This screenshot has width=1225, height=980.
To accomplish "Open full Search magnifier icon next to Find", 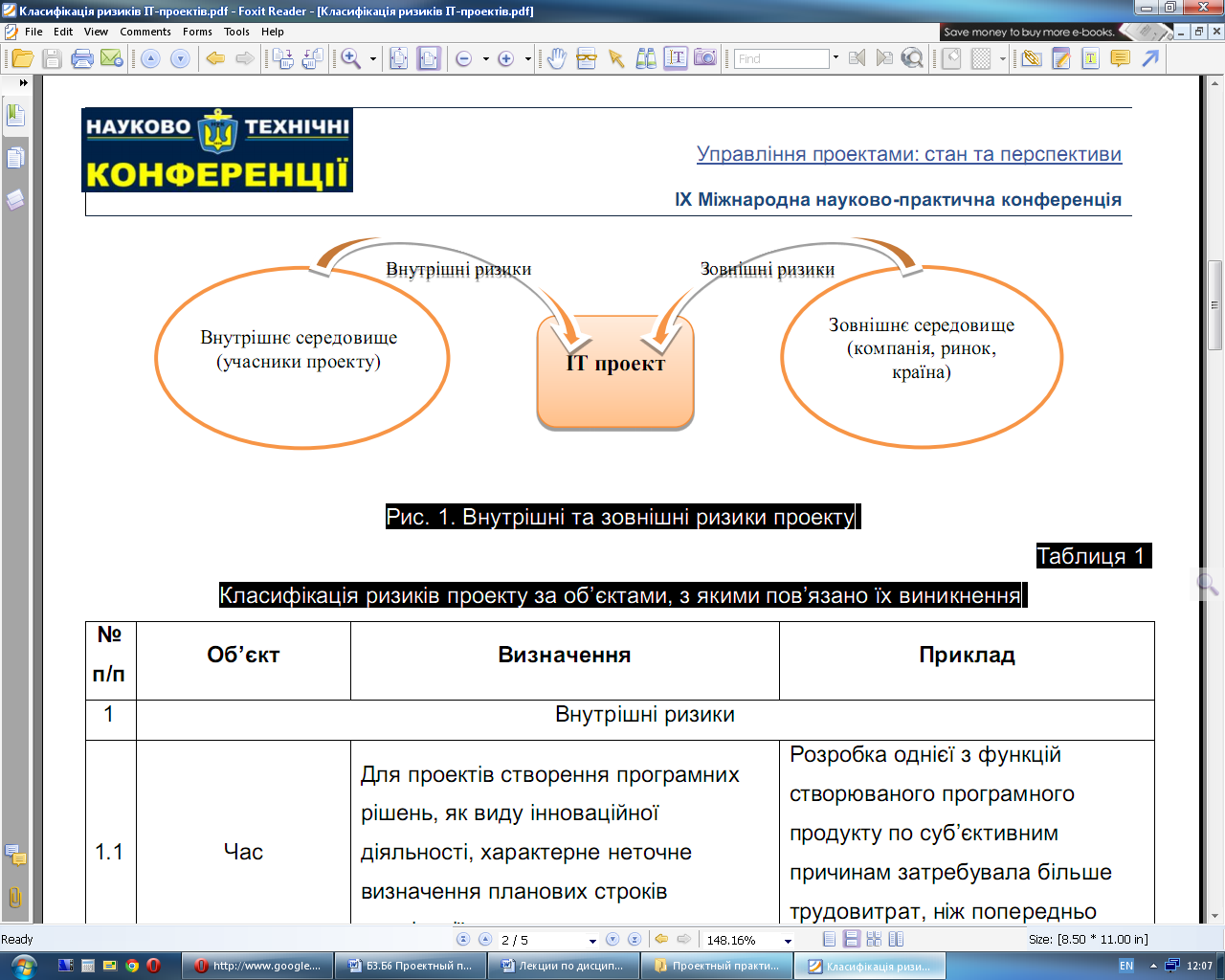I will [x=913, y=58].
